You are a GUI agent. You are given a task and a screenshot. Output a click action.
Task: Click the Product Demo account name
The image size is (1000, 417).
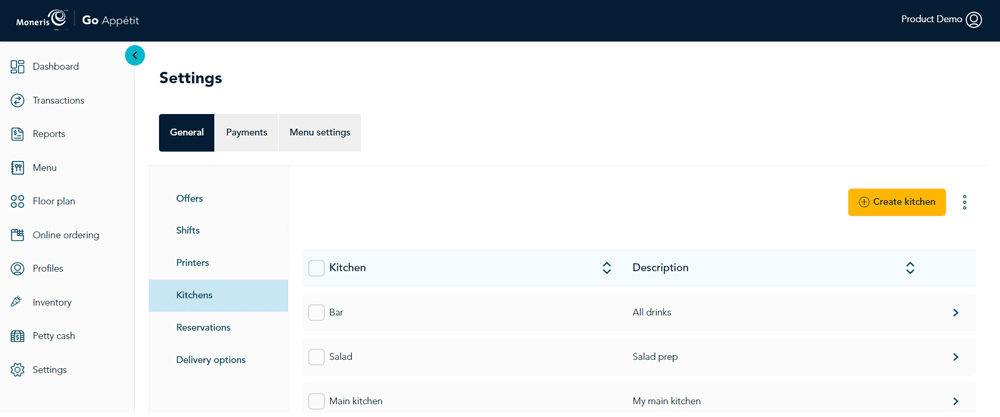pyautogui.click(x=931, y=20)
